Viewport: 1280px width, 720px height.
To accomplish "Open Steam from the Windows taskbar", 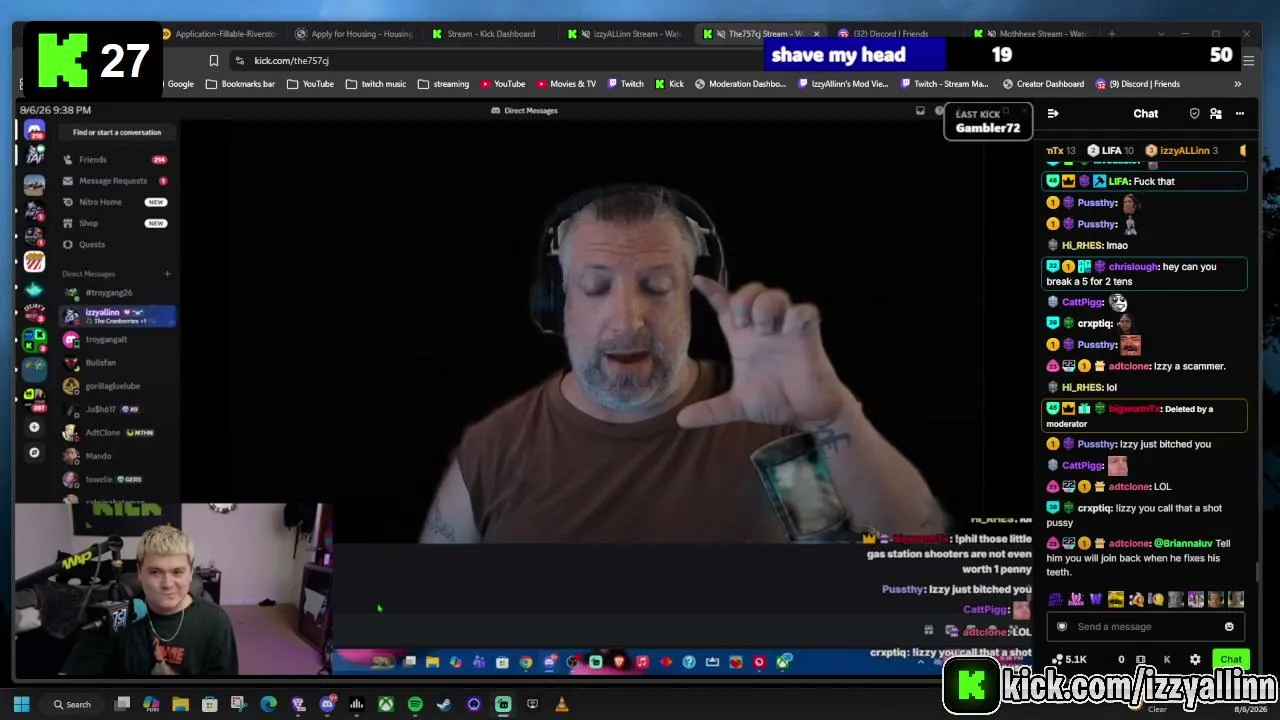I will tap(444, 704).
